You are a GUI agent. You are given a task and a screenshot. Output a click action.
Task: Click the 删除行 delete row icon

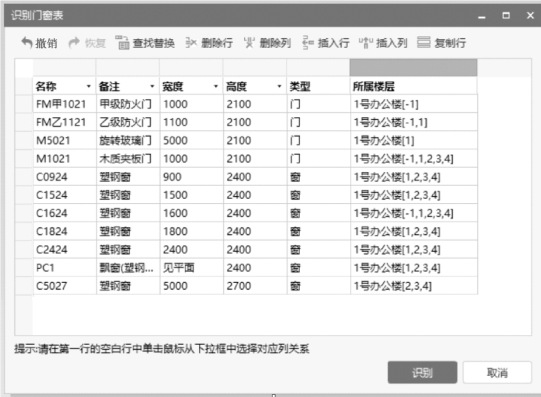coord(191,43)
